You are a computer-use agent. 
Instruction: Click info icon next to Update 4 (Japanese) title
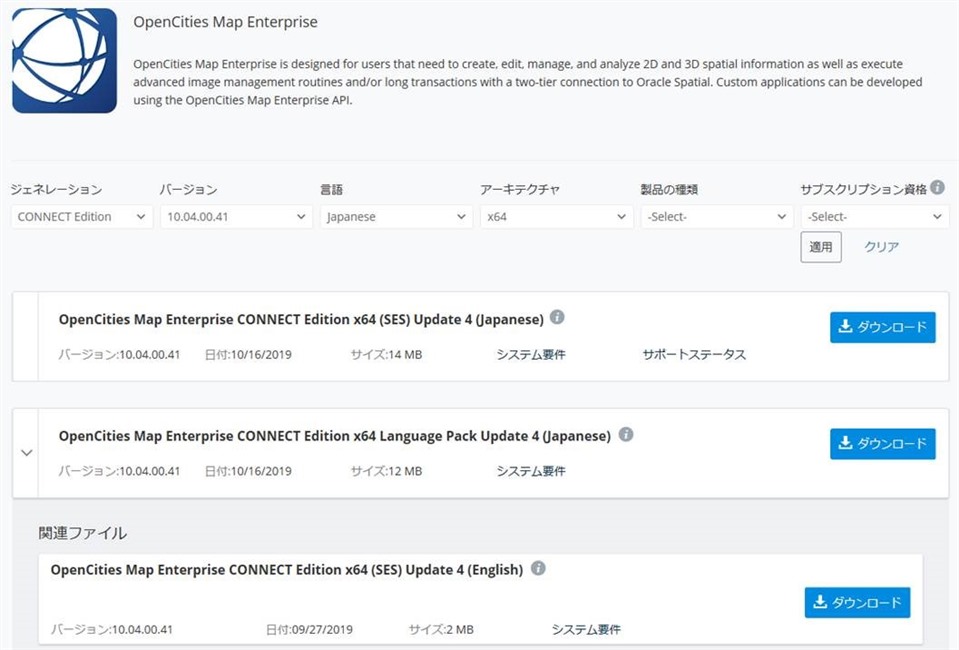click(x=558, y=318)
